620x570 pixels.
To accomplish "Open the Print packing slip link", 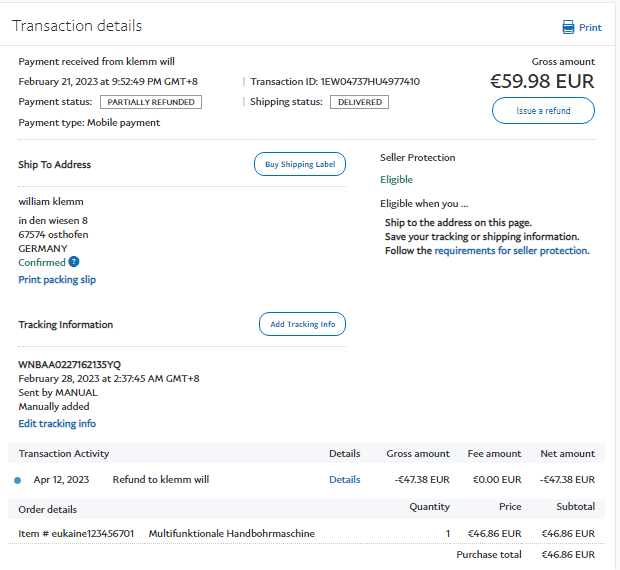I will coord(57,280).
